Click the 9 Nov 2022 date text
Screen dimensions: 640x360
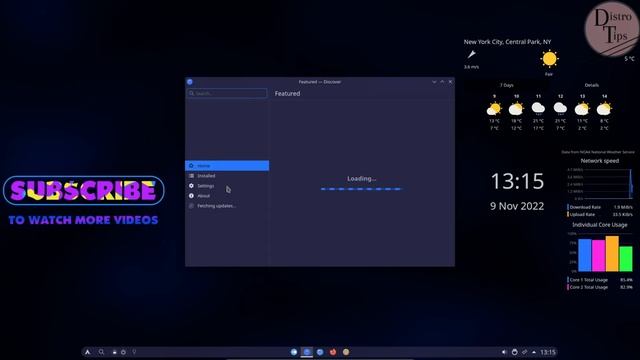point(517,206)
